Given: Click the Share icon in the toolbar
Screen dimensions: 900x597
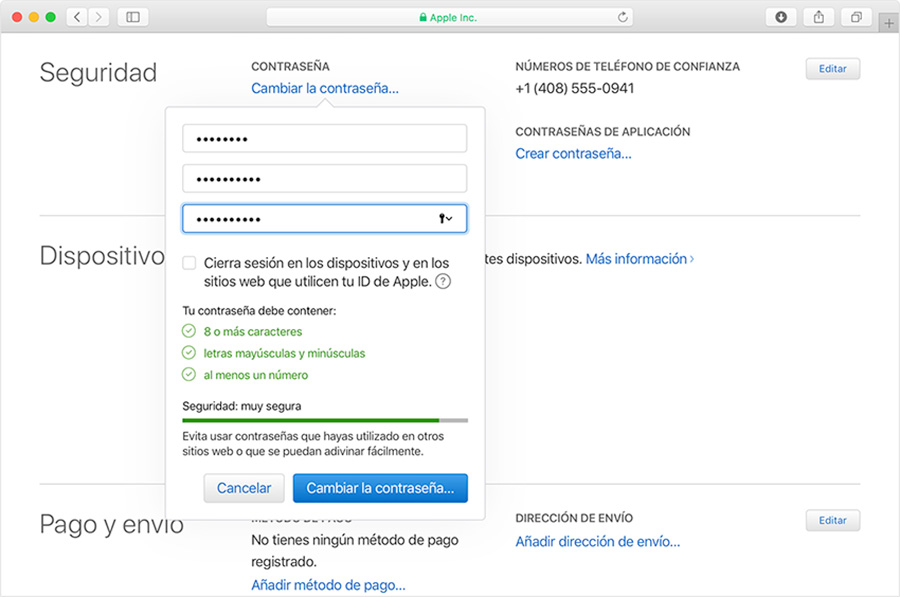Looking at the screenshot, I should pyautogui.click(x=817, y=17).
